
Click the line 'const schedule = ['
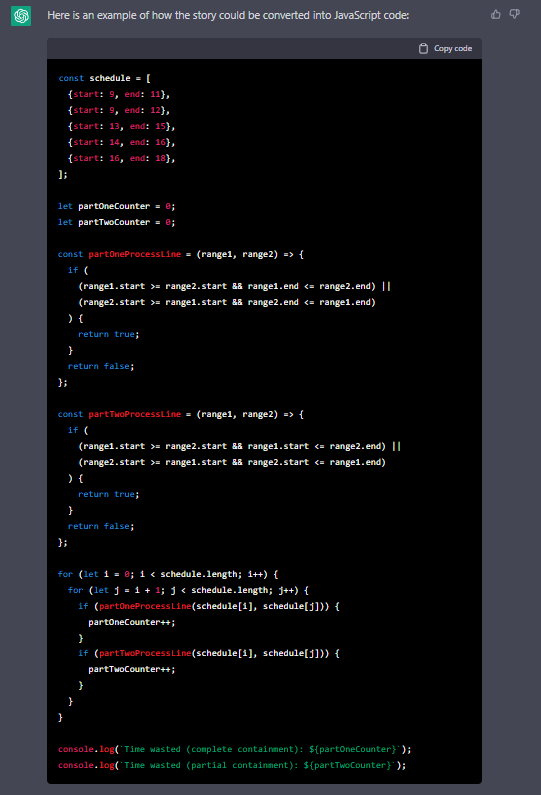(x=104, y=78)
